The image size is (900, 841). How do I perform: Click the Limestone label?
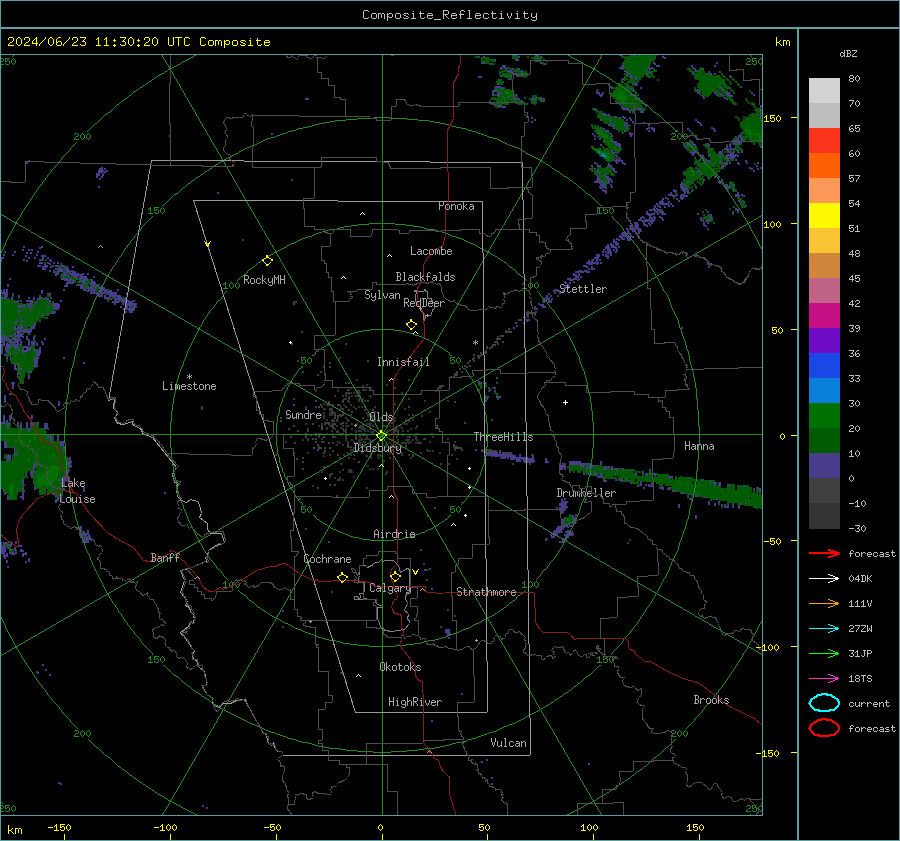point(189,386)
